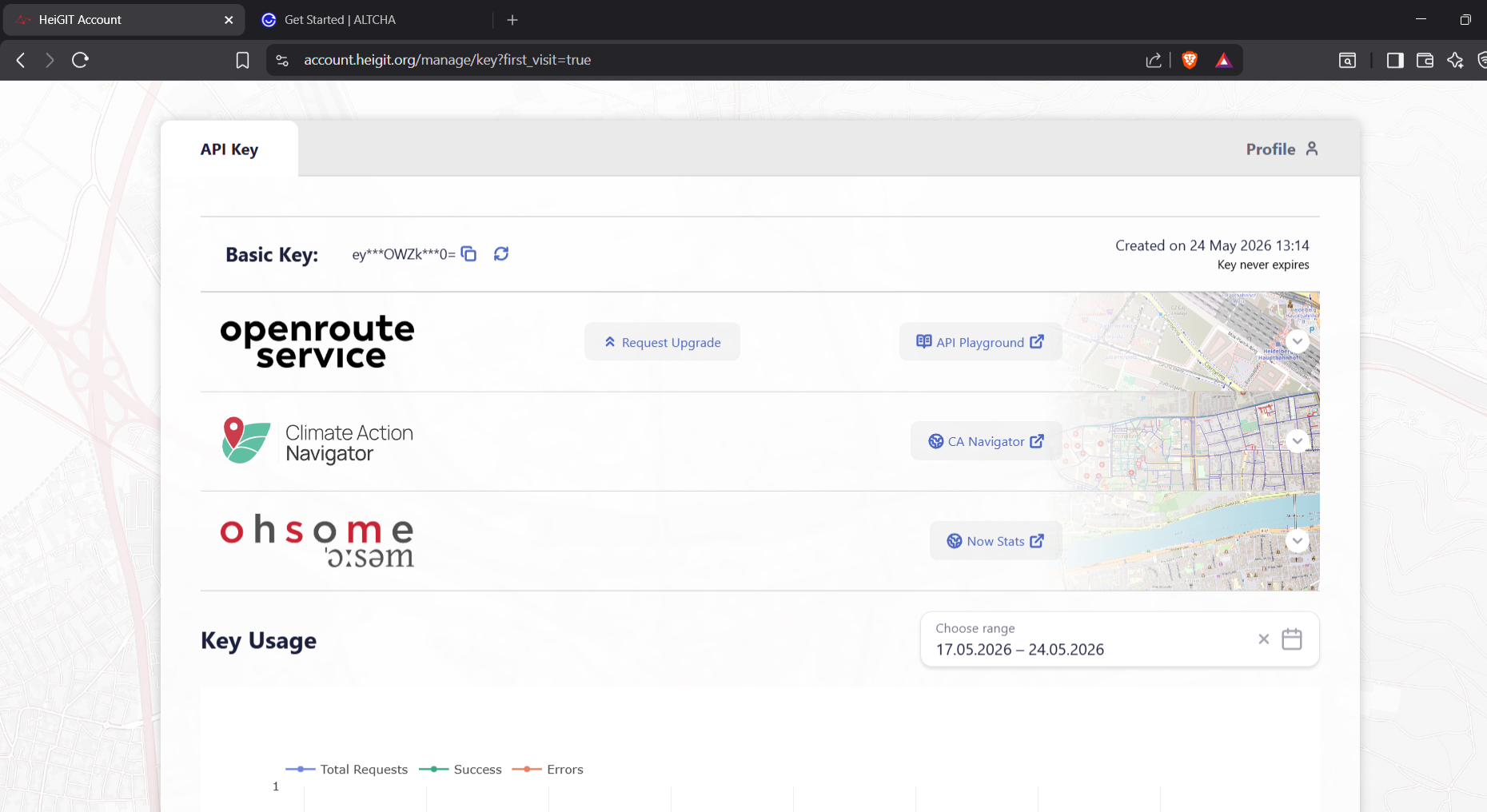Open Brave Rewards triangle icon
The width and height of the screenshot is (1487, 812).
pyautogui.click(x=1223, y=60)
